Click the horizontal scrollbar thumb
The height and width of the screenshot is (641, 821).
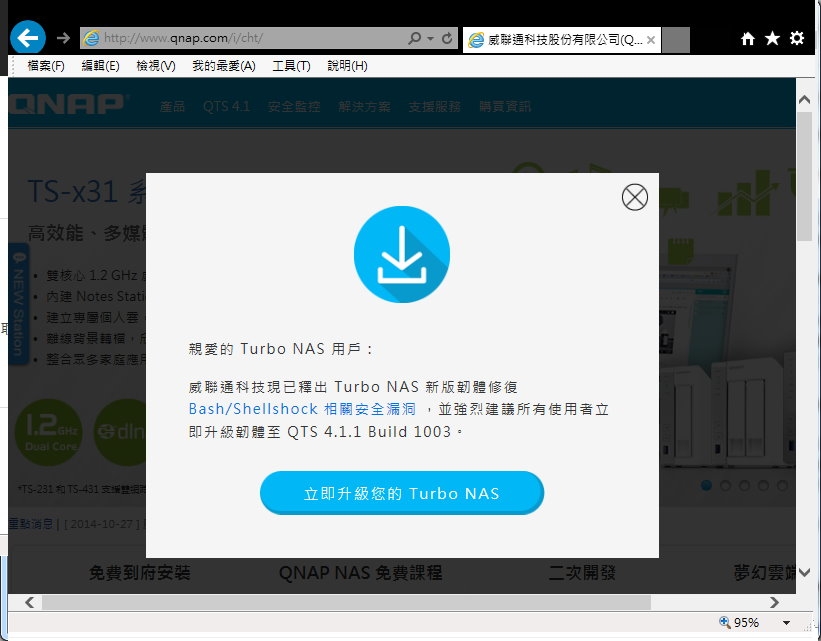pyautogui.click(x=346, y=602)
